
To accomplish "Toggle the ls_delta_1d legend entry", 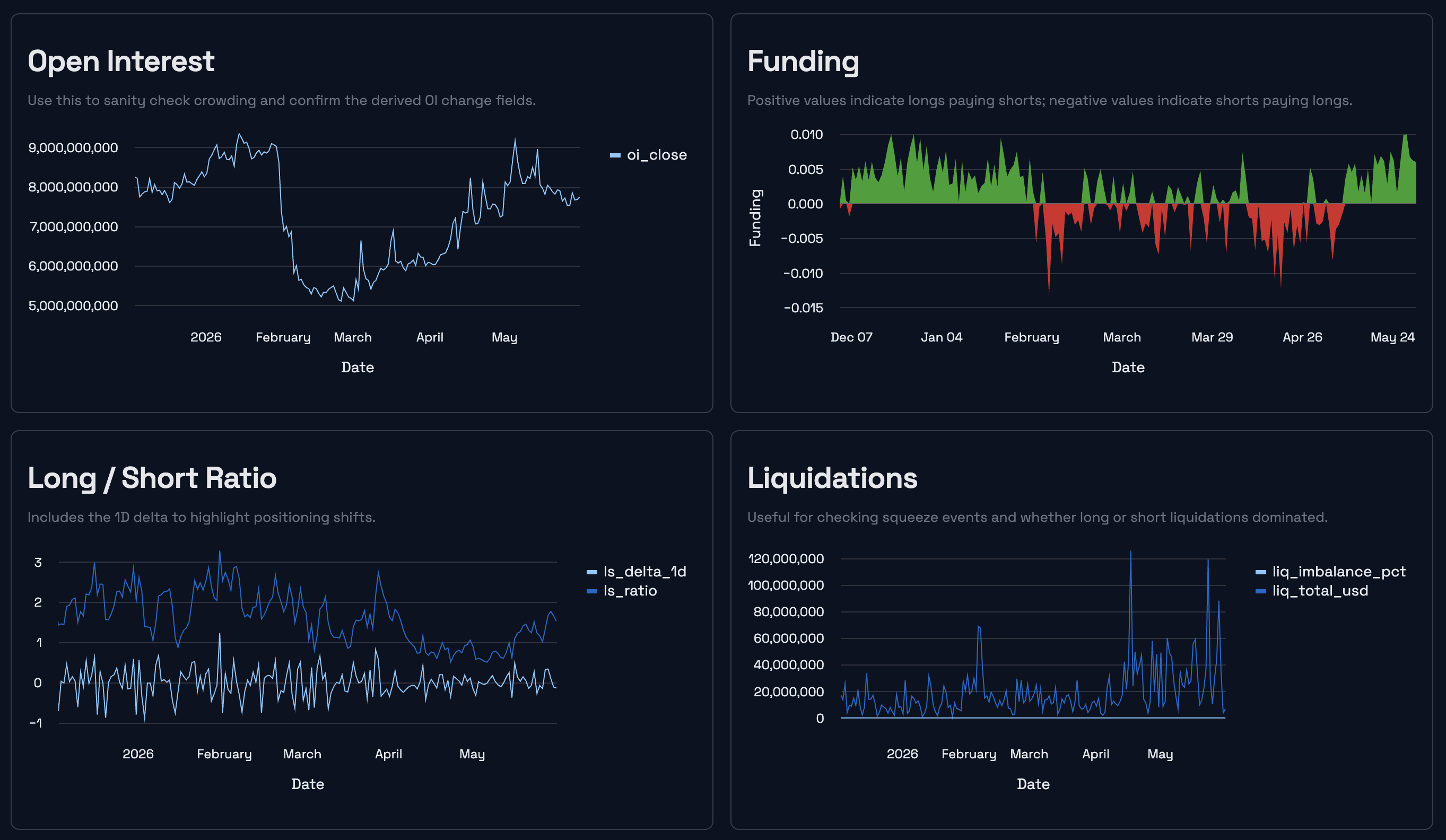I will point(637,572).
